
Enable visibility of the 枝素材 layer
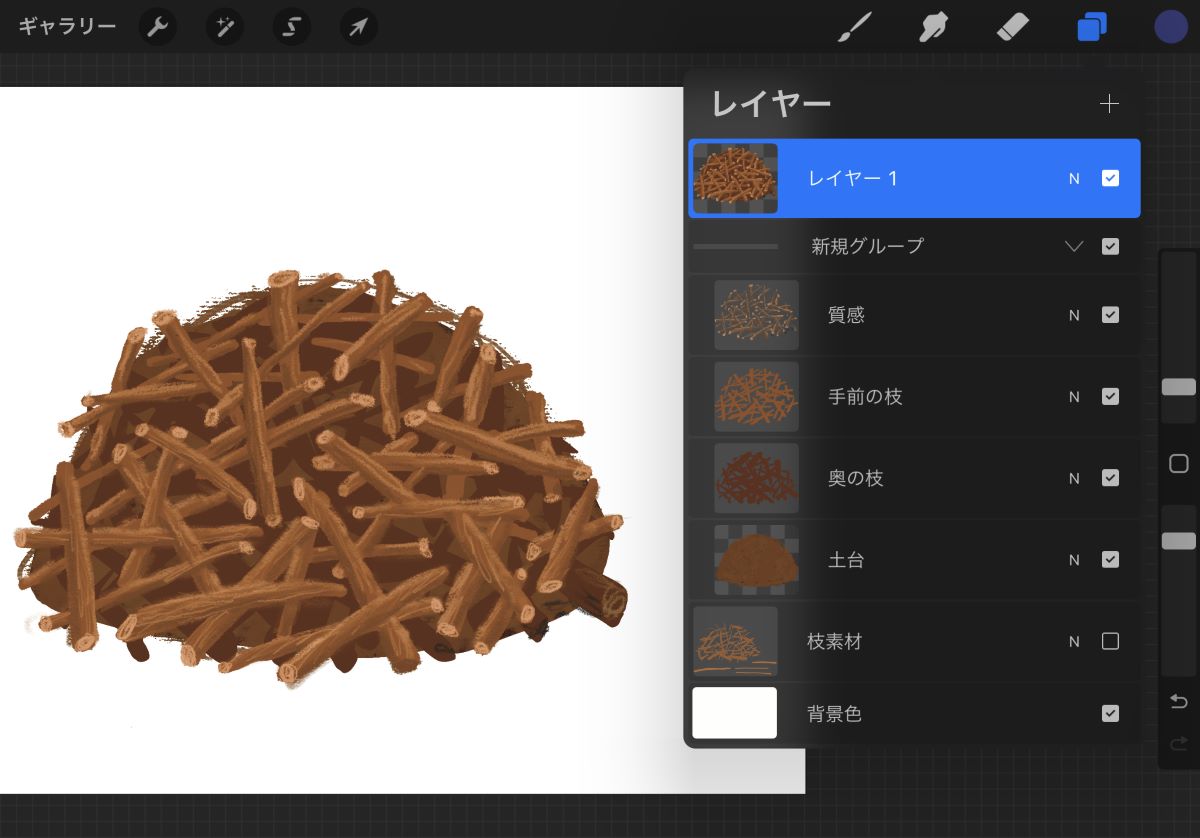point(1110,641)
